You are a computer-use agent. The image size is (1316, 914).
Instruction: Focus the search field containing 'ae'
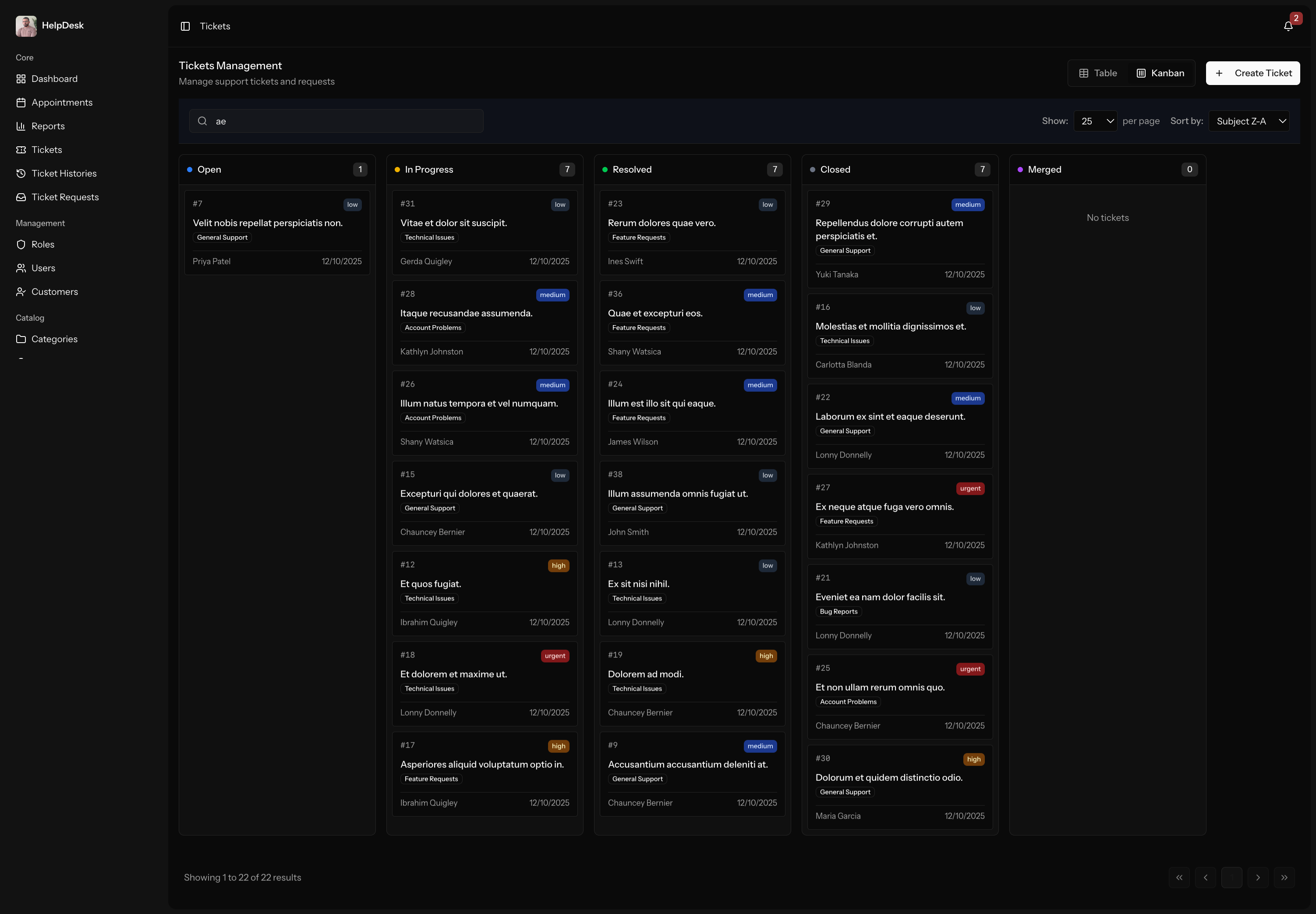[336, 121]
